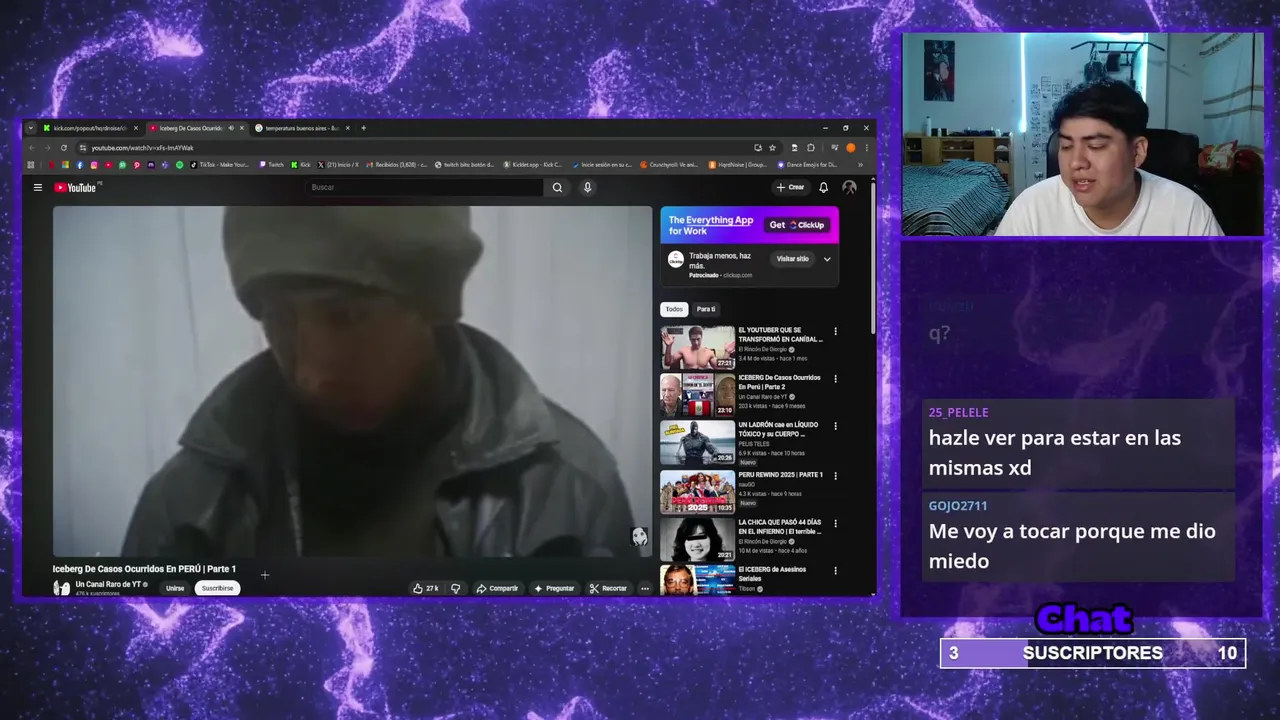The height and width of the screenshot is (720, 1280).
Task: Click the YouTube logo
Action: pyautogui.click(x=77, y=187)
